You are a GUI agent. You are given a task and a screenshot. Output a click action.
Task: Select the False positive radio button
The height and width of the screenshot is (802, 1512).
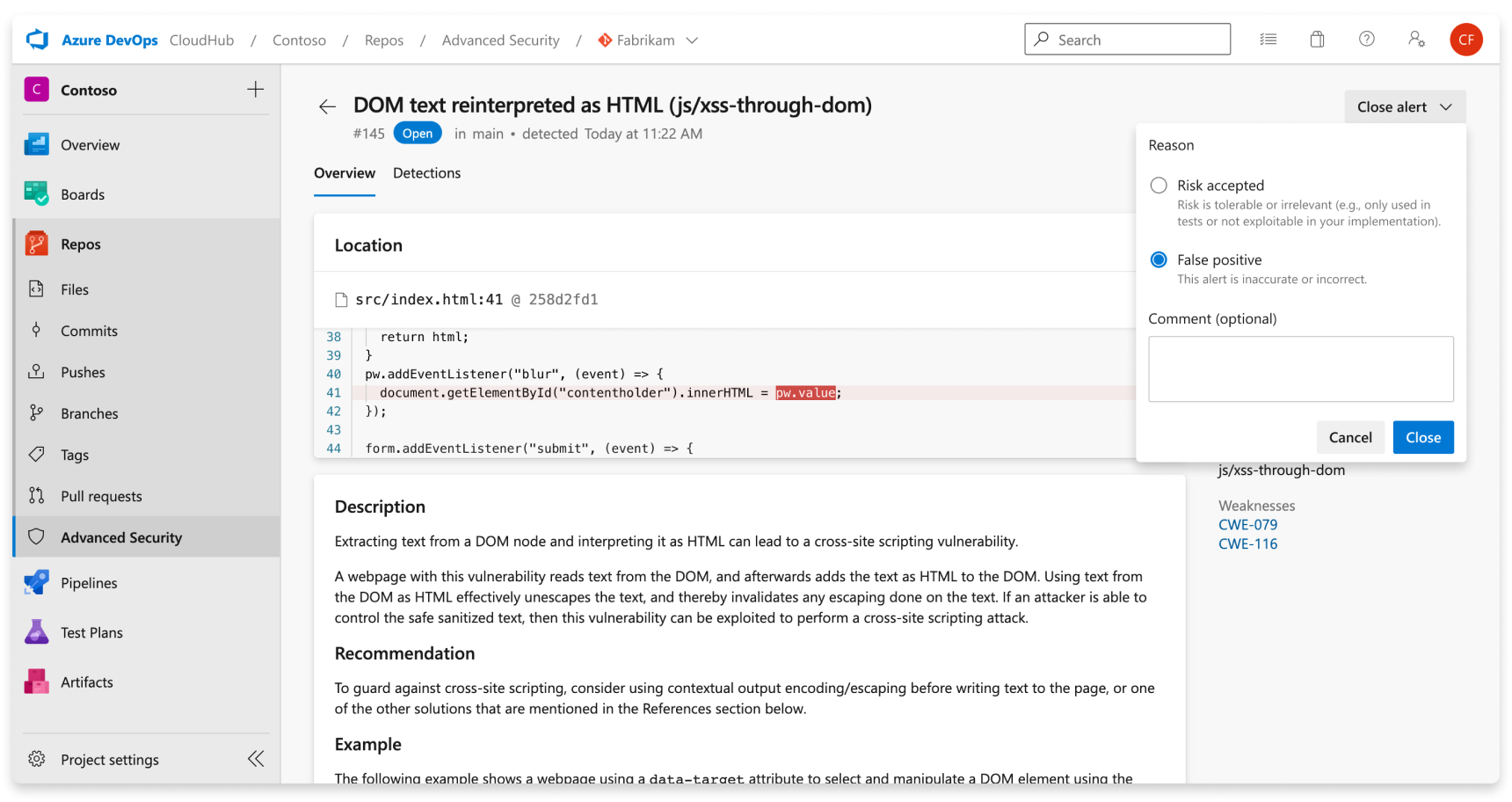click(x=1159, y=259)
